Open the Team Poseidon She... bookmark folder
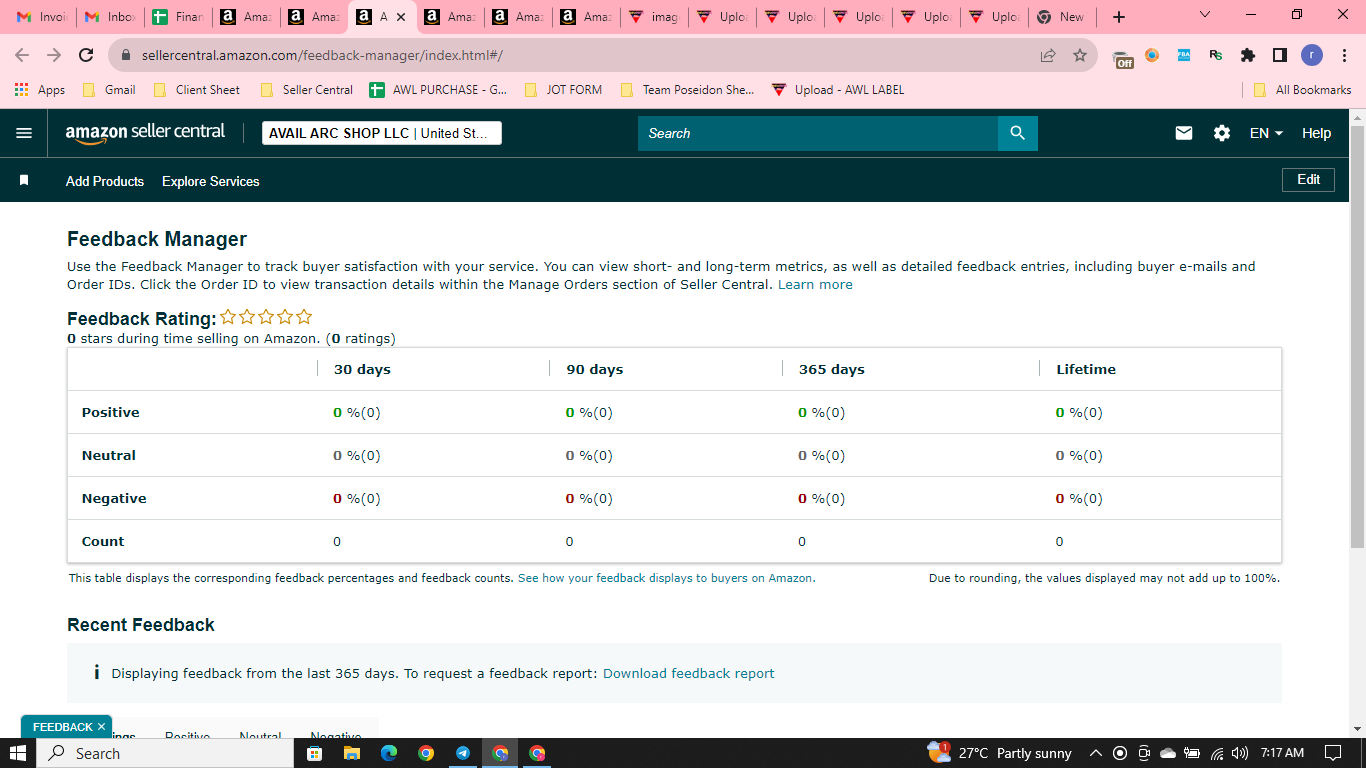Screen dimensions: 1366x768 pyautogui.click(x=688, y=89)
